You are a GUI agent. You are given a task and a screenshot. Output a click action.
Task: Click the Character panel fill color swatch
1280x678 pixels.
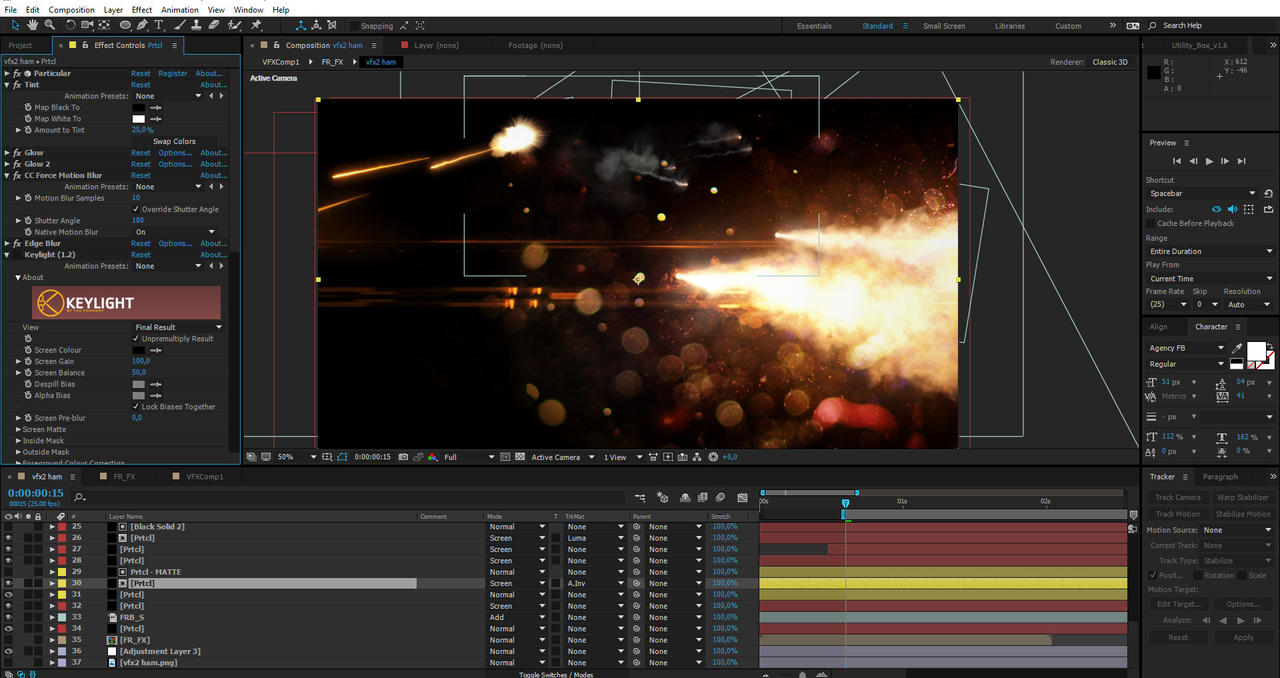[x=1256, y=351]
